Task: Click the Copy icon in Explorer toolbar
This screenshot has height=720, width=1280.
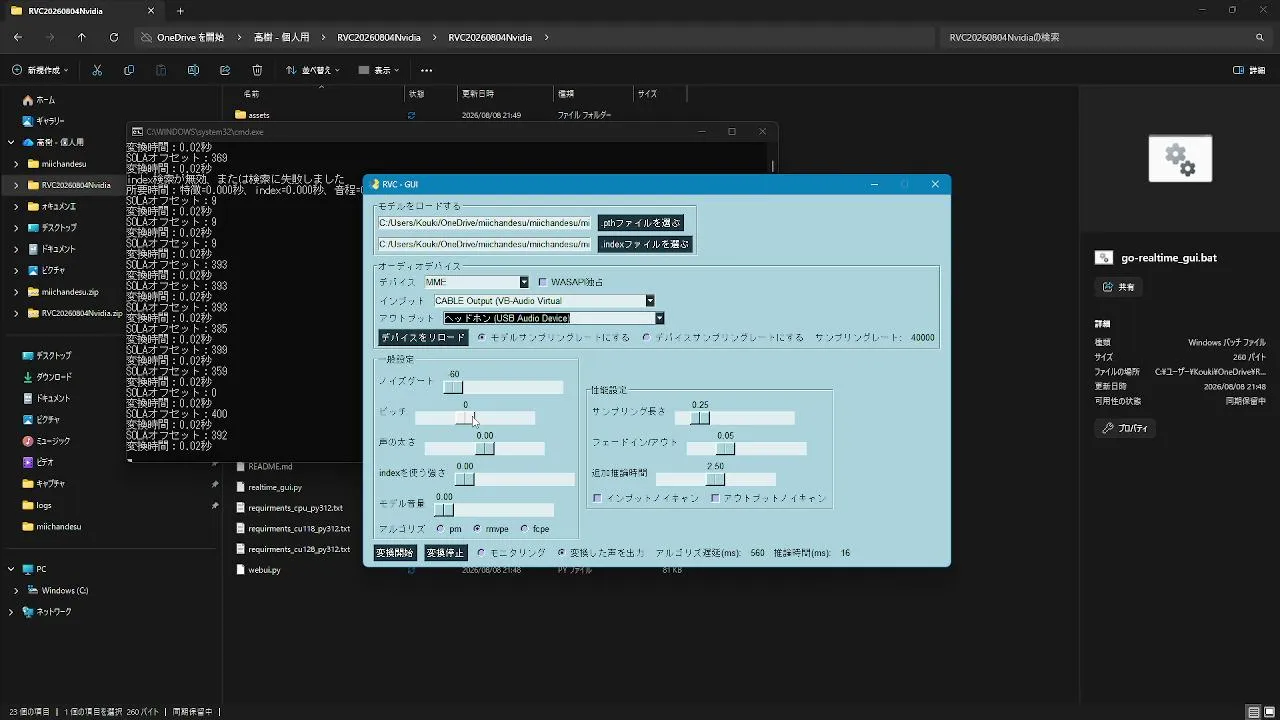Action: tap(129, 70)
